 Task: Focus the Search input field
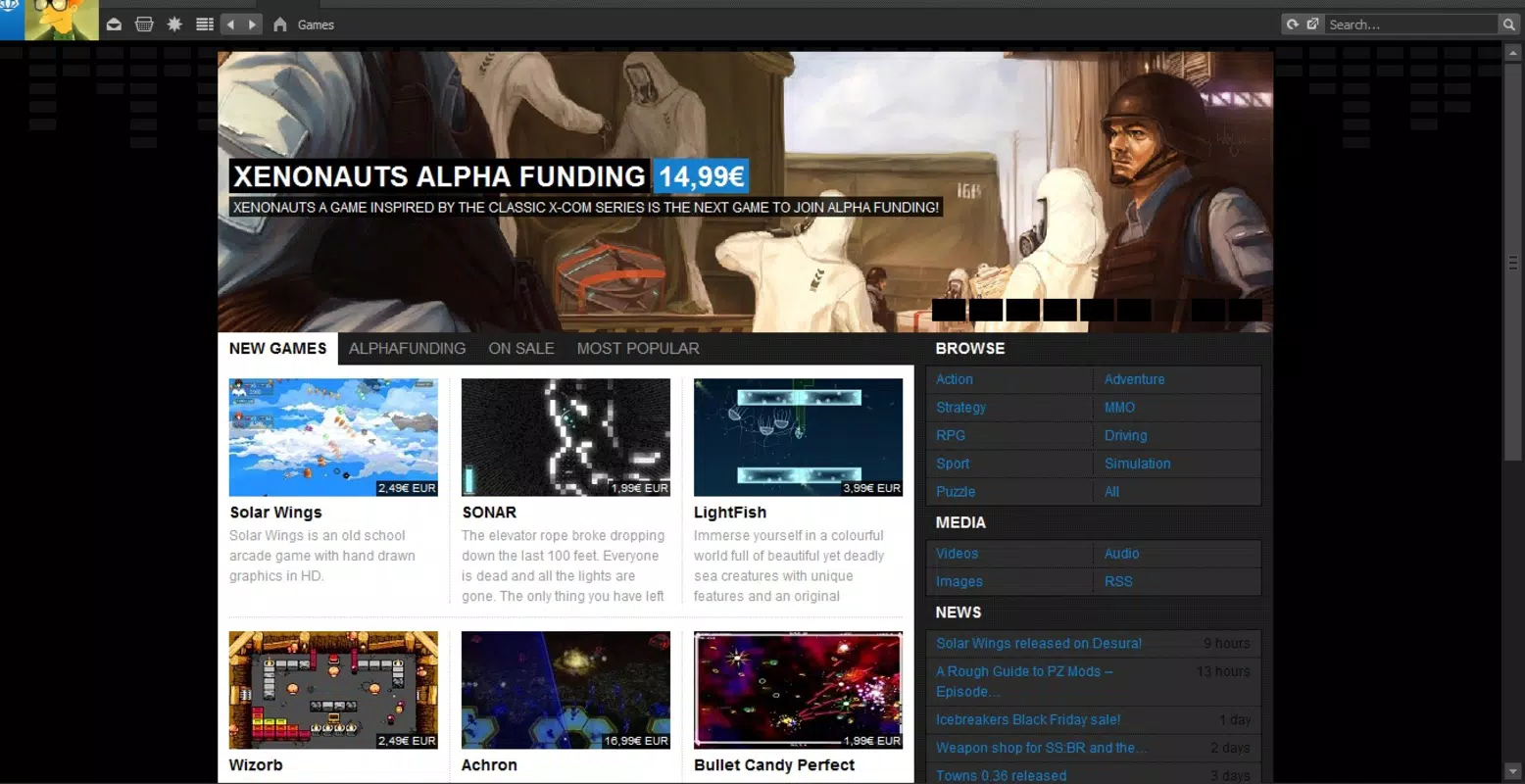1411,24
